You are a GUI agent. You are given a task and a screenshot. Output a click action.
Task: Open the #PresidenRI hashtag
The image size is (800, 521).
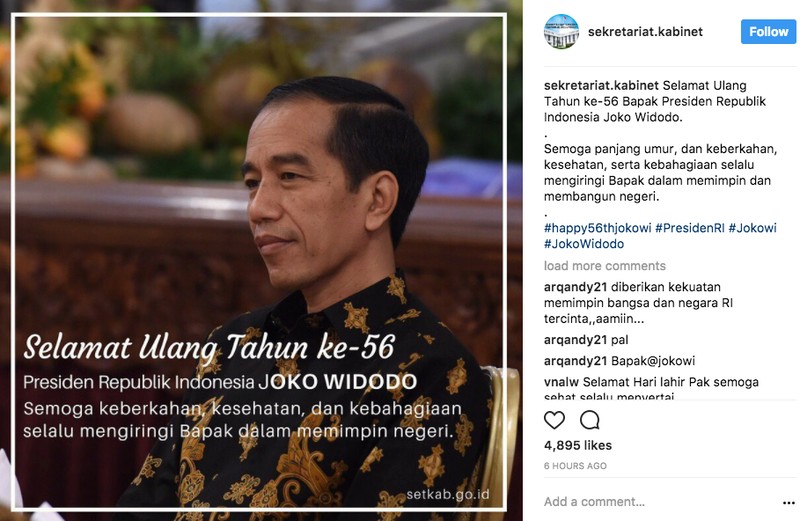[x=690, y=228]
